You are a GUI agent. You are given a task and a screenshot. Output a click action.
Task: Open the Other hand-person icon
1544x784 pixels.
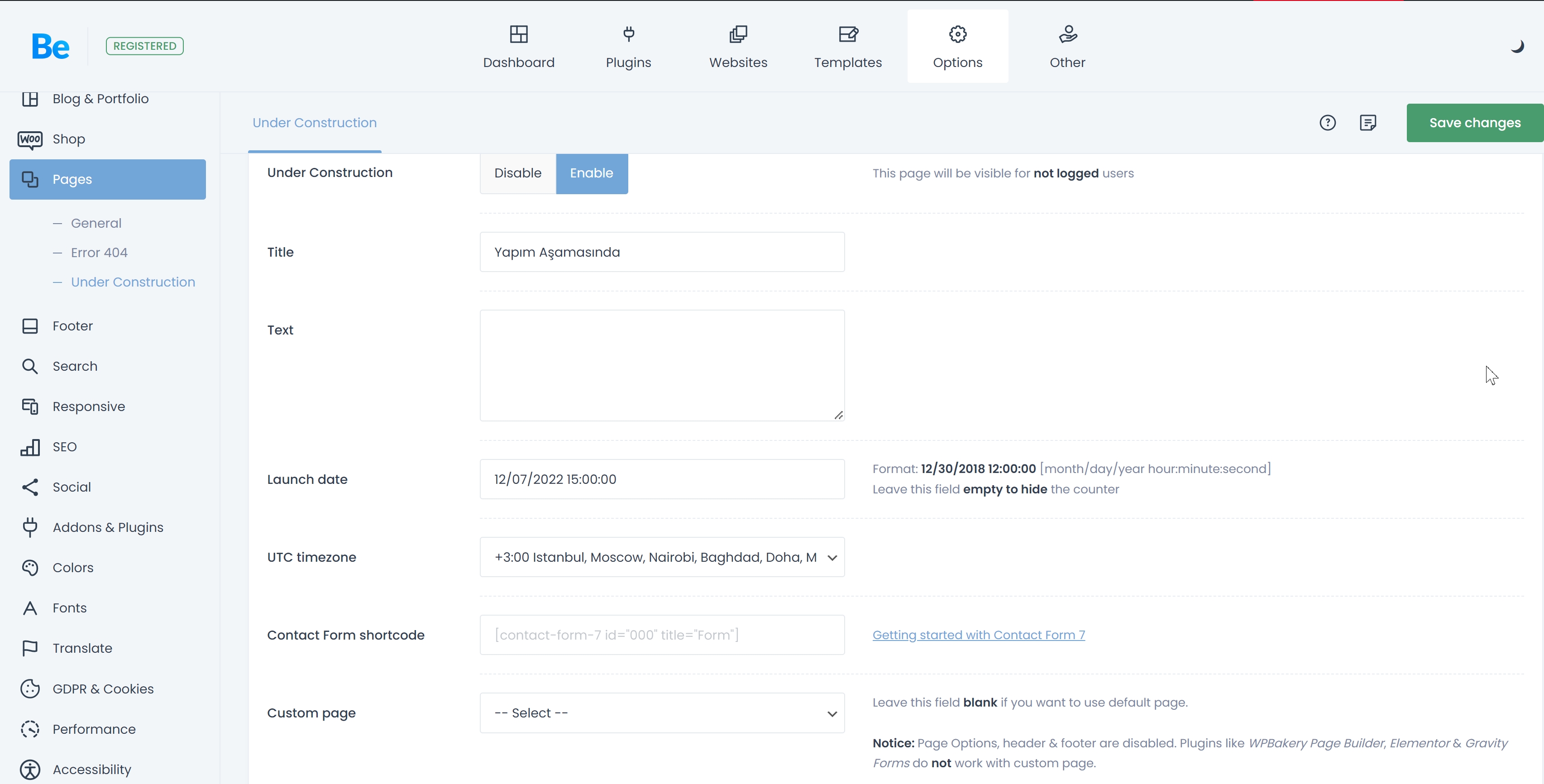pos(1067,34)
